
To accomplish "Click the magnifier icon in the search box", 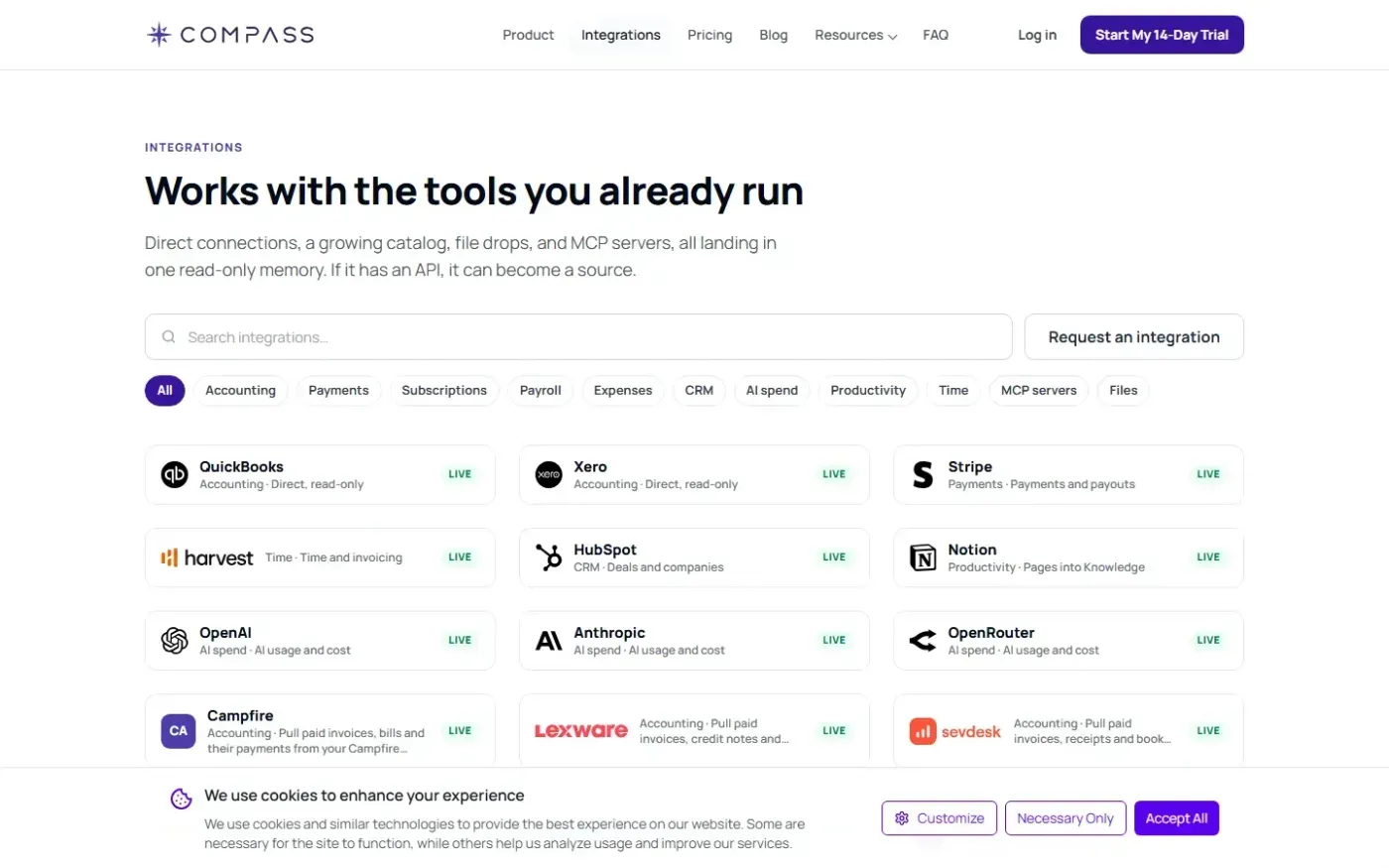I will [169, 337].
